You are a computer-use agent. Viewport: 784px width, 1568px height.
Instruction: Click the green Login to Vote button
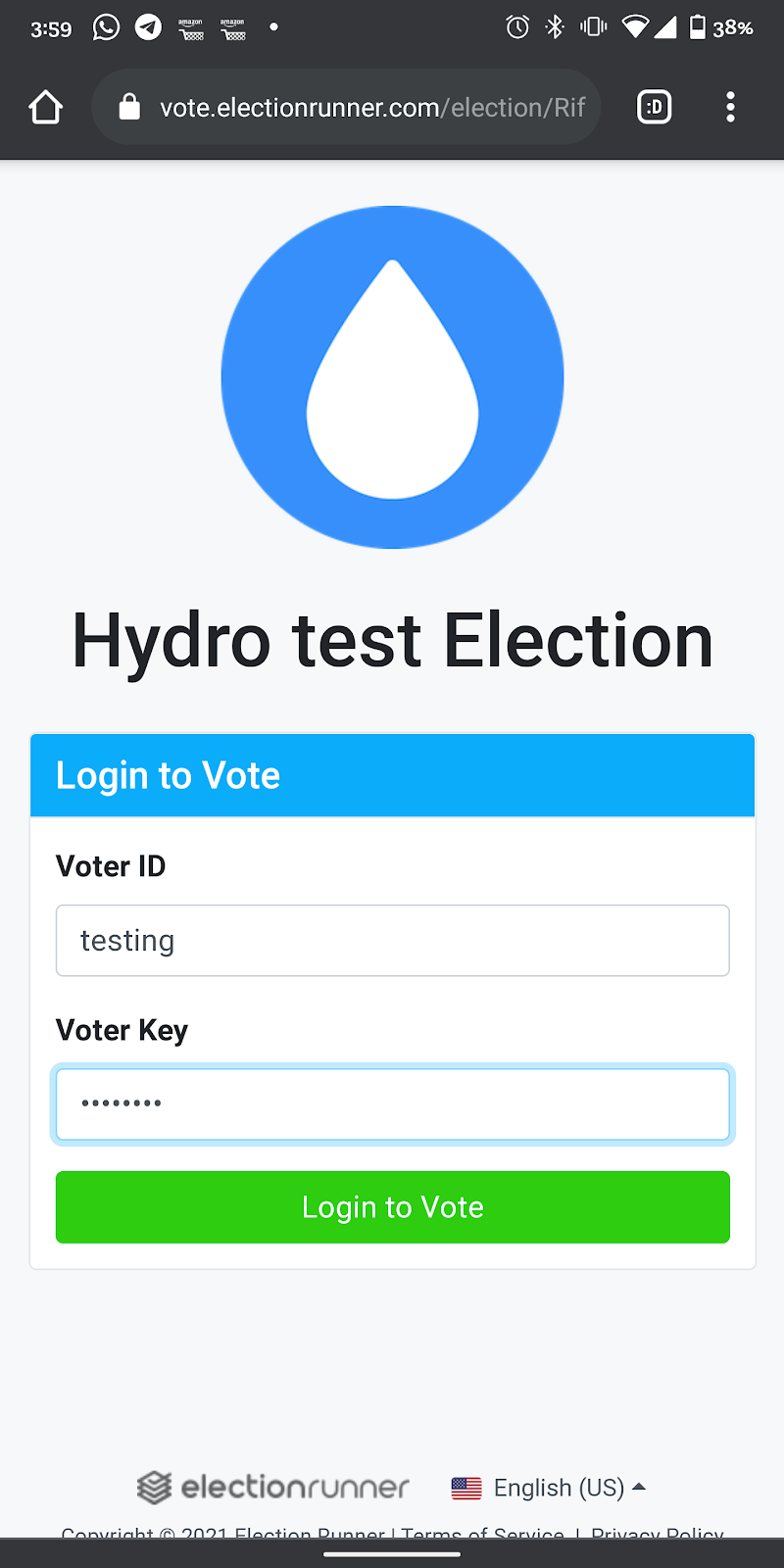pos(392,1207)
